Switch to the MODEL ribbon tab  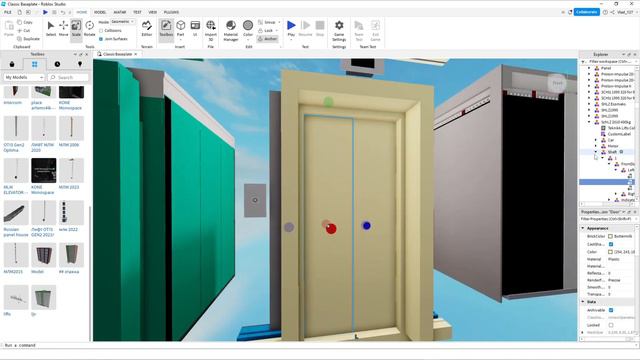(x=100, y=12)
